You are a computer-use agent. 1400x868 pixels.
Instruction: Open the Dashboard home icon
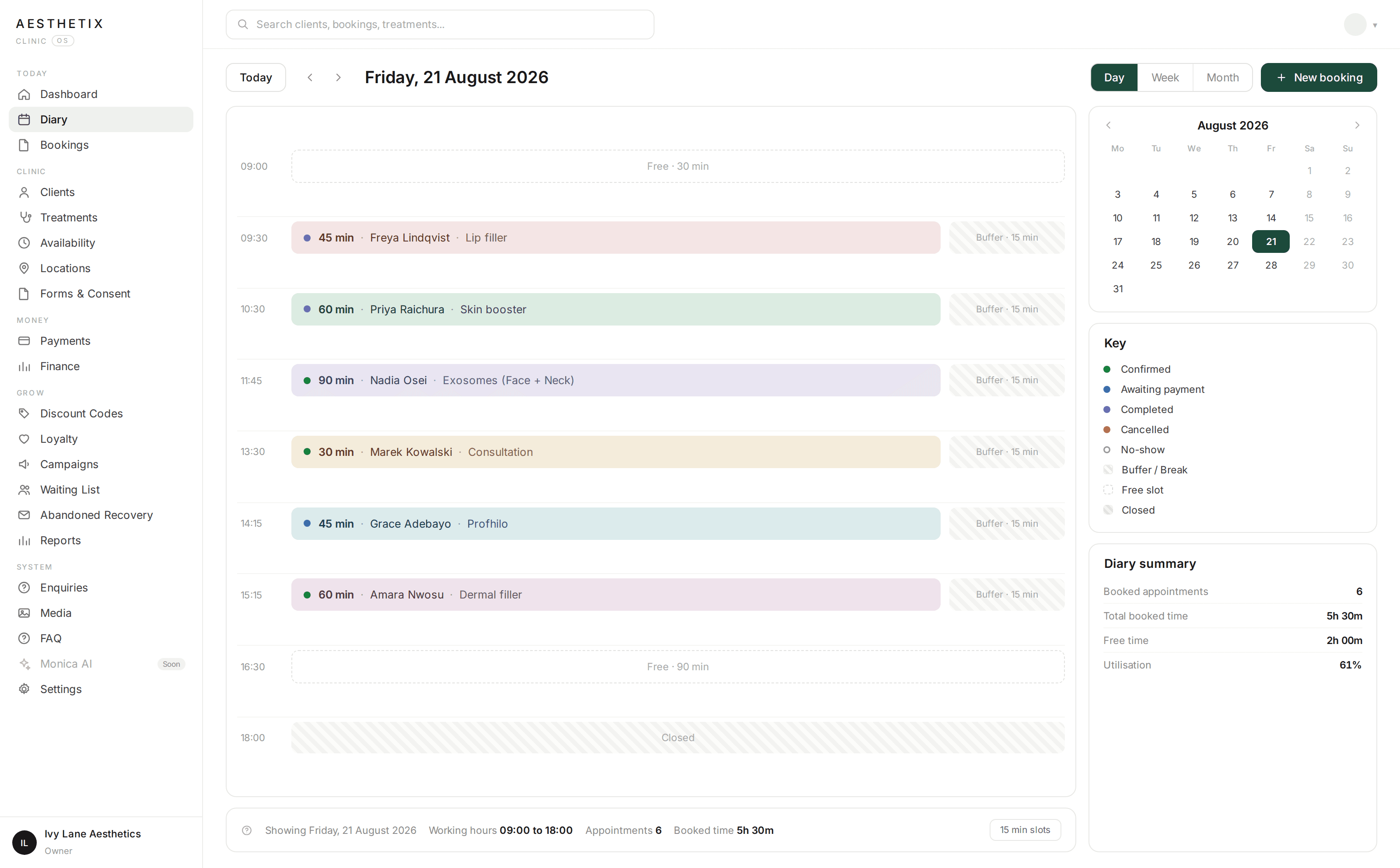coord(24,94)
